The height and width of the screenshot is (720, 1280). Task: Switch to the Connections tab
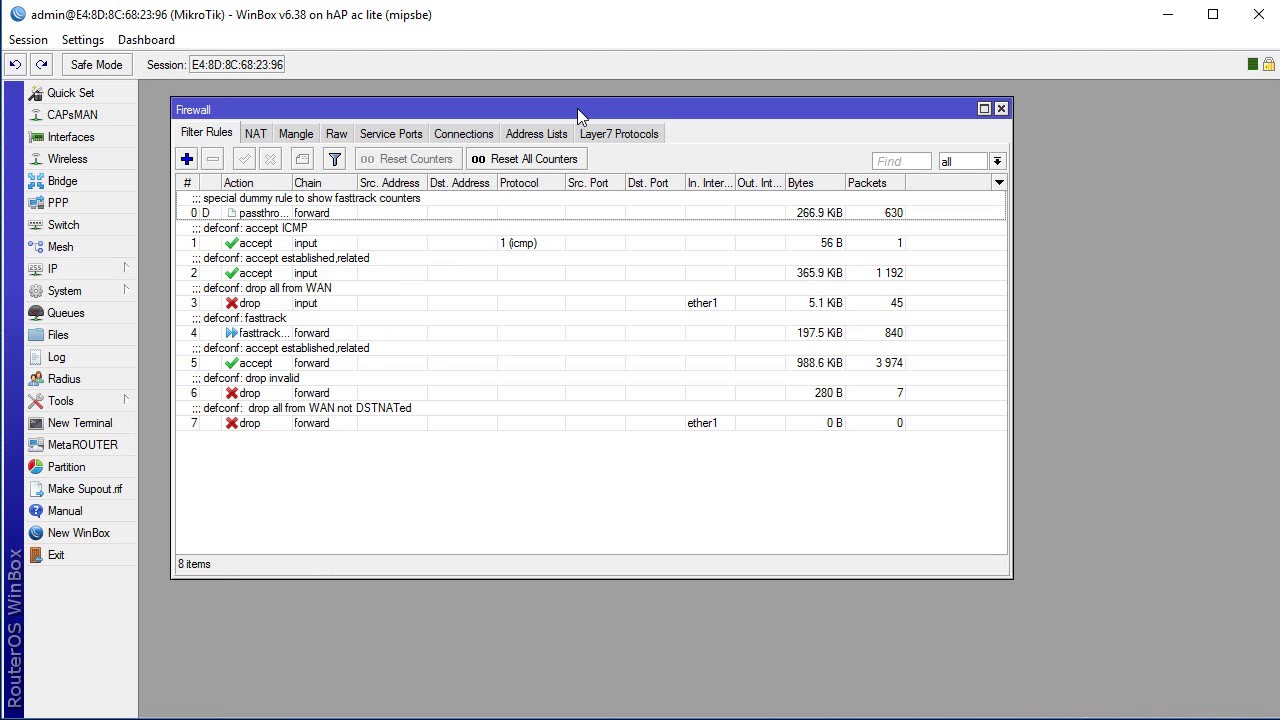point(464,134)
